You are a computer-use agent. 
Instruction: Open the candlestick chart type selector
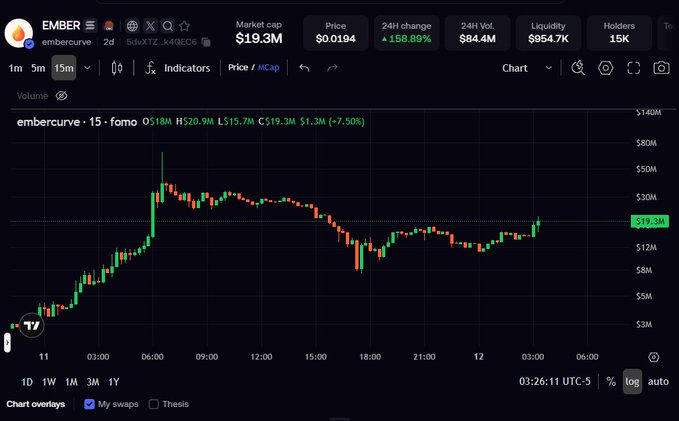(117, 68)
